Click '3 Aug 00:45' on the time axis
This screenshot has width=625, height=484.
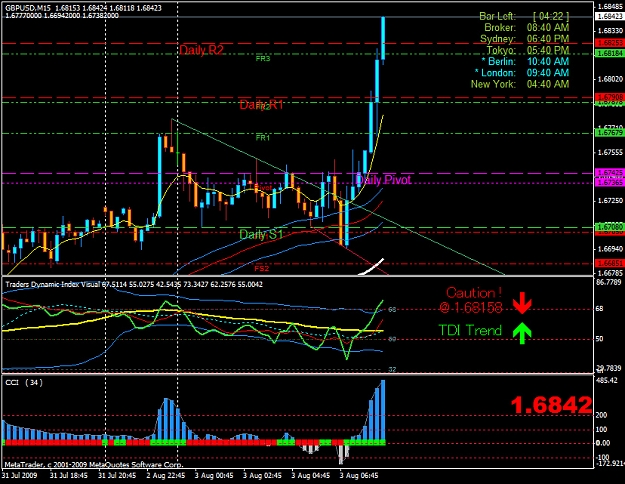coord(214,475)
